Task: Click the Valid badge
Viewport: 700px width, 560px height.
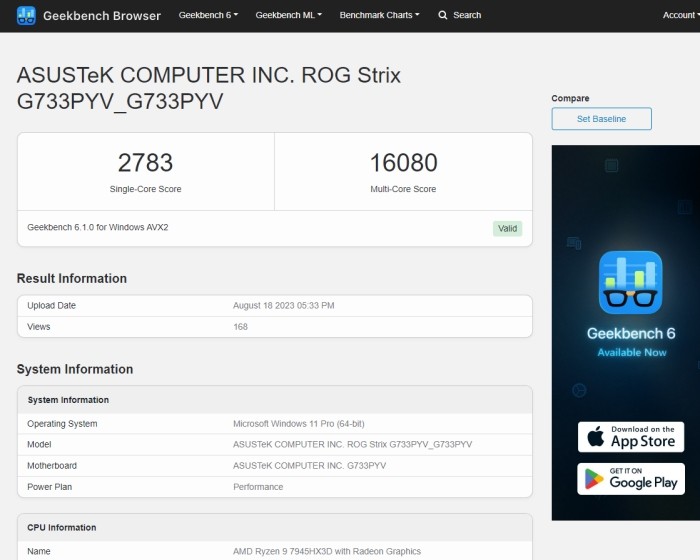Action: (x=507, y=229)
